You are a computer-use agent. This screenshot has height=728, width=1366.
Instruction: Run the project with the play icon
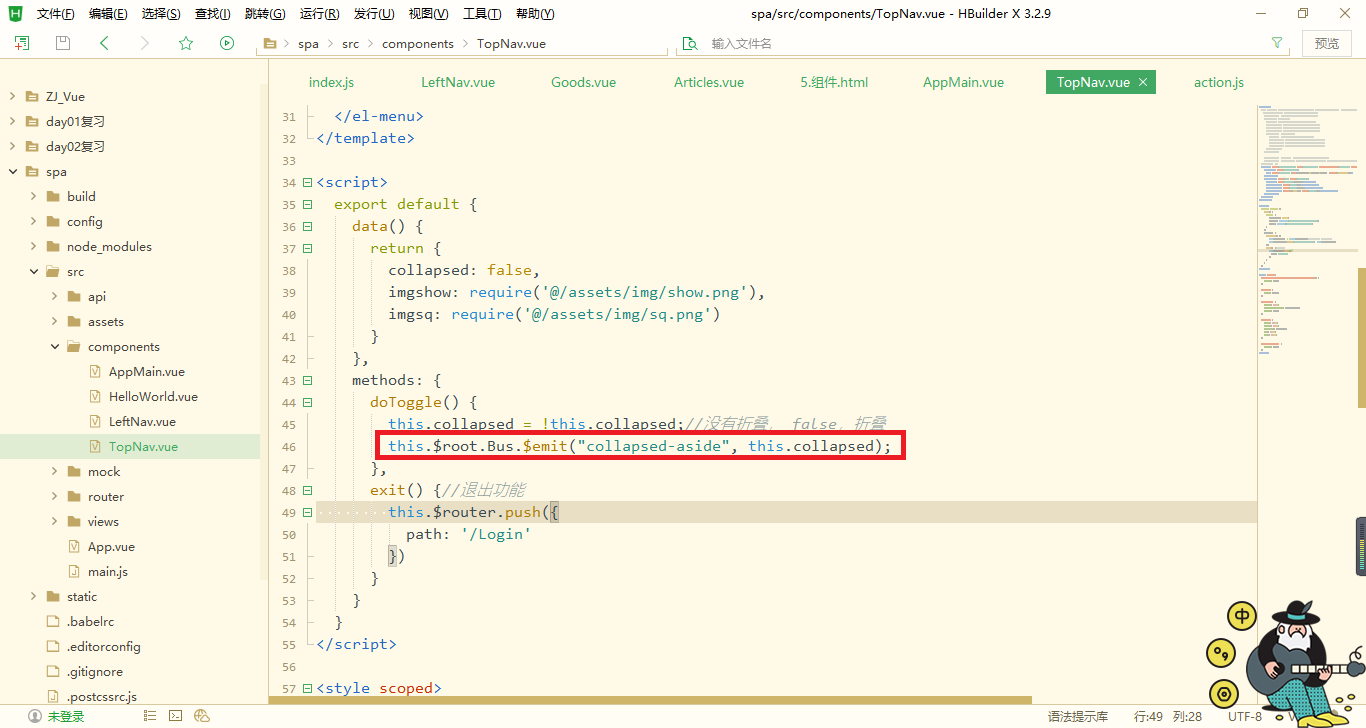pyautogui.click(x=227, y=43)
